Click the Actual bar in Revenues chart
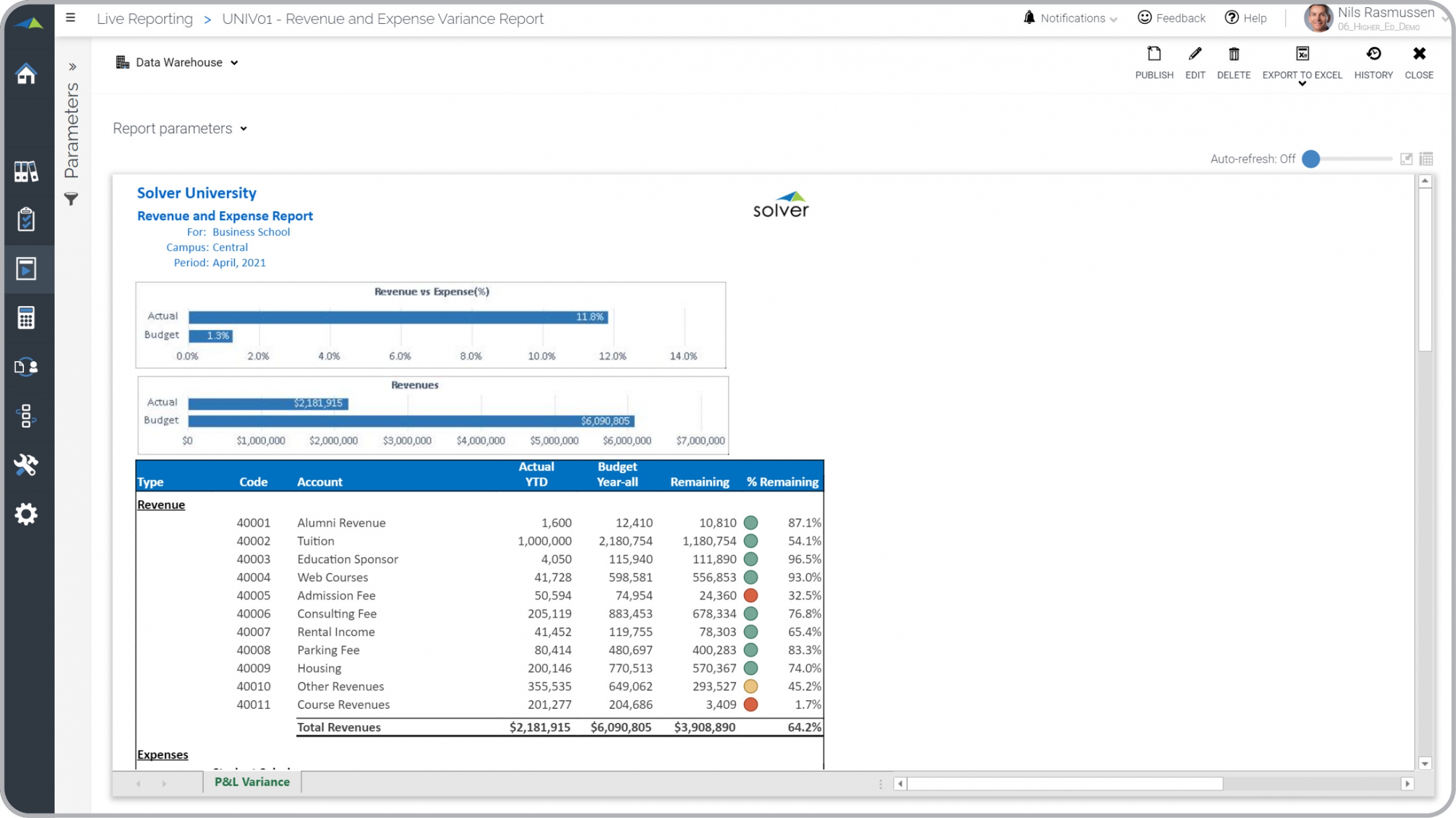 click(x=268, y=403)
